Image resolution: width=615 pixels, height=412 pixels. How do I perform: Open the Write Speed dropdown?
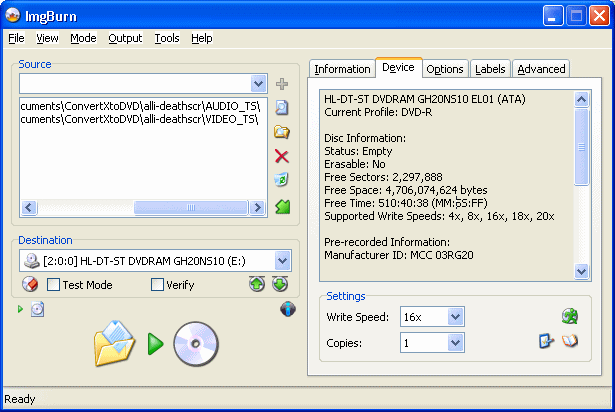[455, 317]
